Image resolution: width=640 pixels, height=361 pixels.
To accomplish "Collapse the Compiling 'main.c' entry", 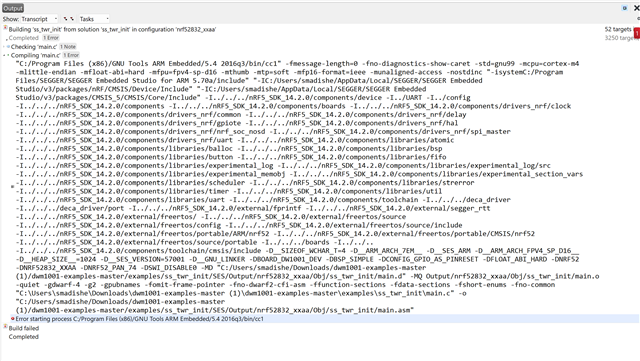I will [x=4, y=55].
